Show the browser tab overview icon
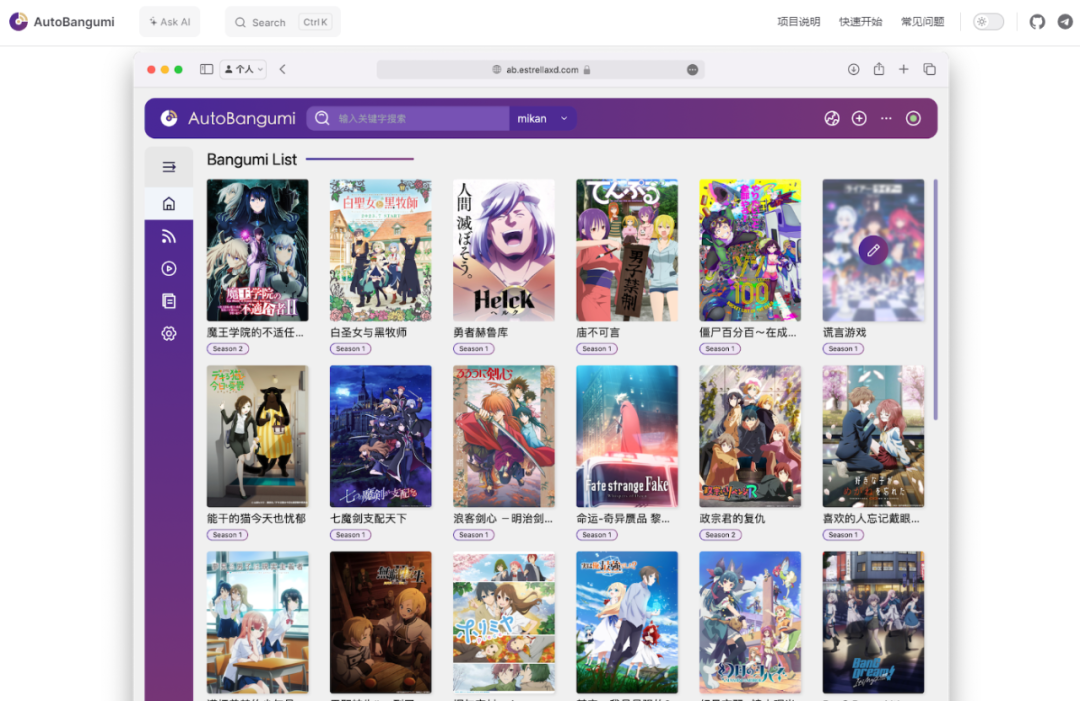Screen dimensions: 1080x701 pos(929,69)
